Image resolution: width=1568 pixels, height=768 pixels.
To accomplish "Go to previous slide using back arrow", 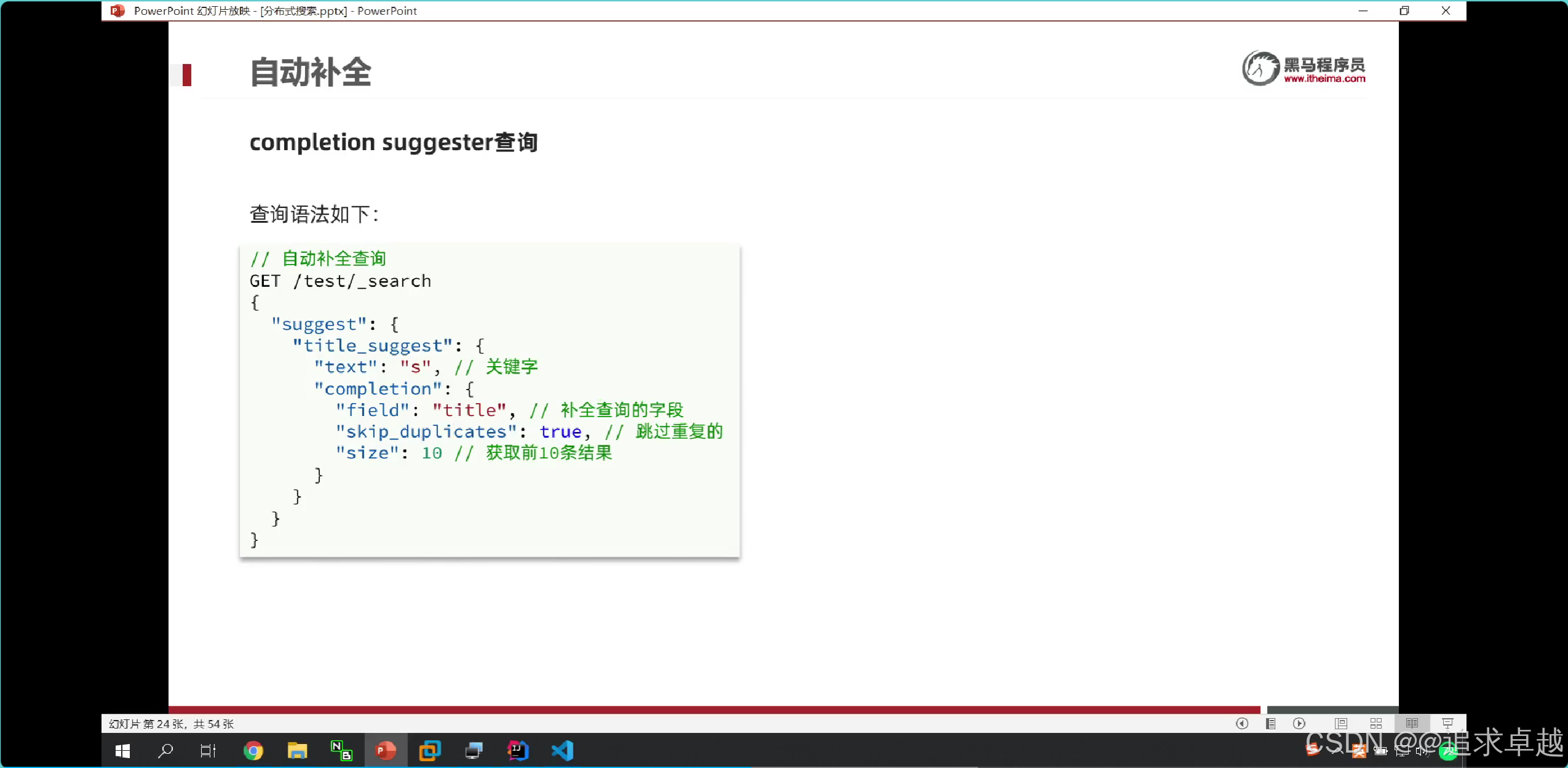I will point(1242,724).
